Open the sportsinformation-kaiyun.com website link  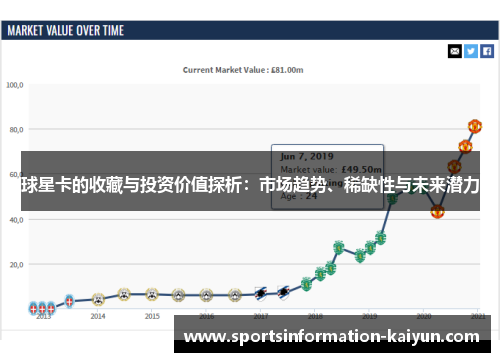332,336
